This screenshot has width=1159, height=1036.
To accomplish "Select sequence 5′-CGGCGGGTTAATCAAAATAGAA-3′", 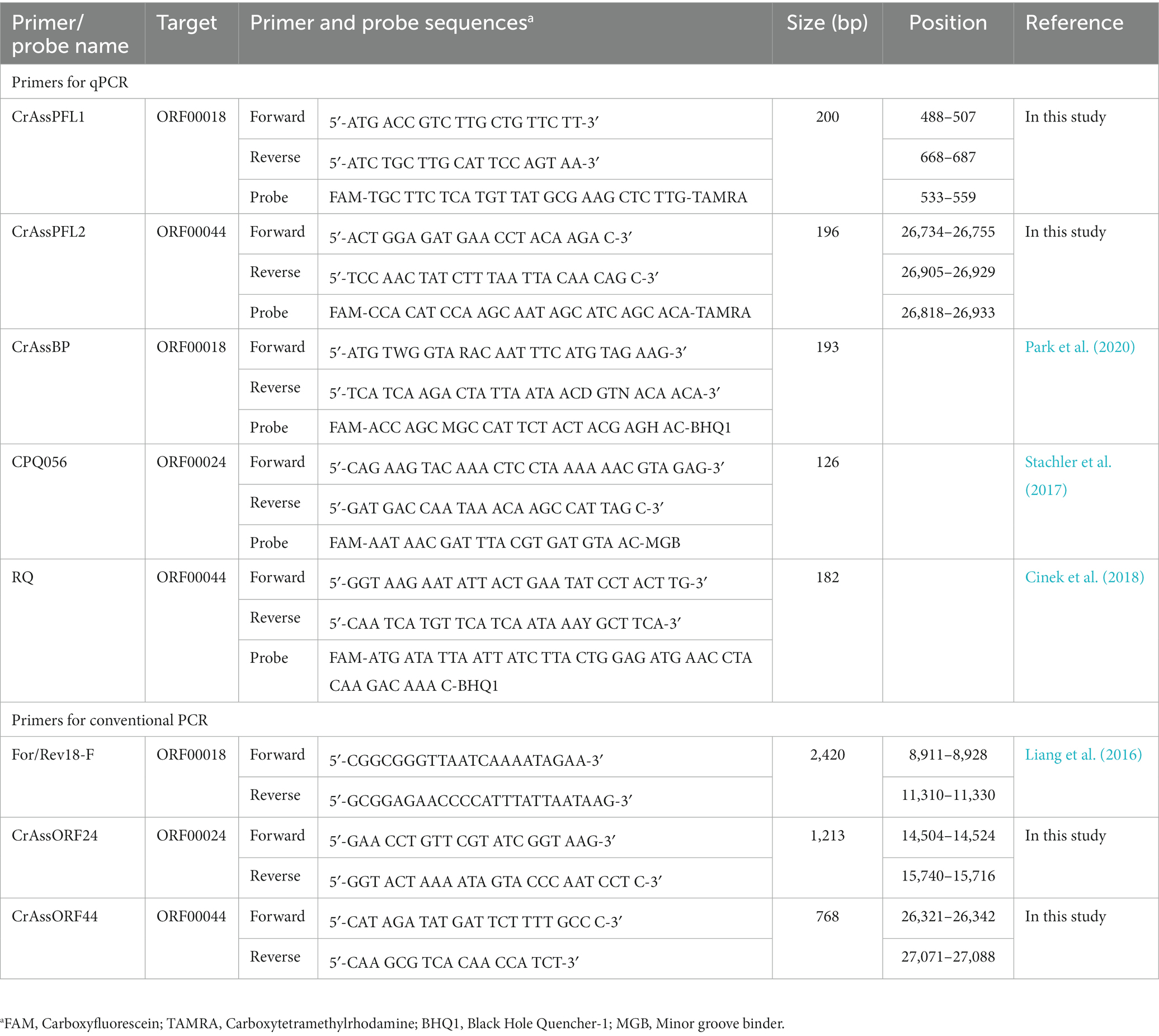I will click(465, 760).
